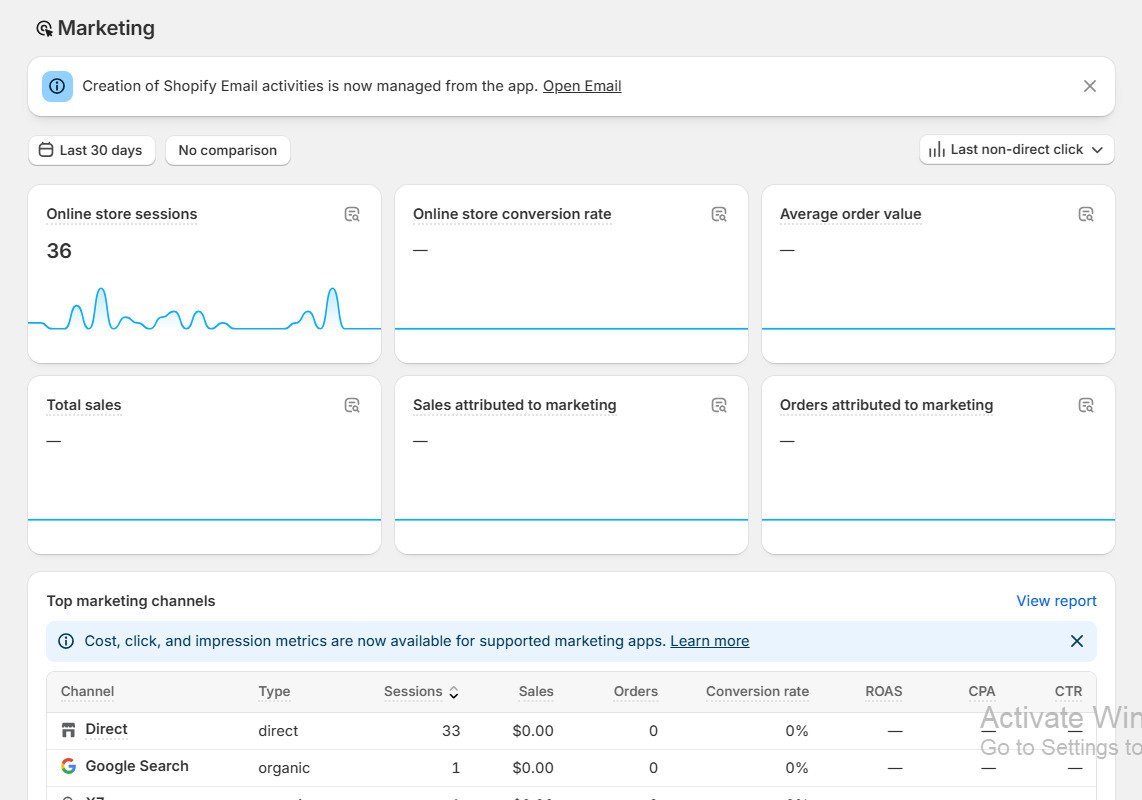Open Email via the banner link
The height and width of the screenshot is (800, 1142).
point(581,86)
